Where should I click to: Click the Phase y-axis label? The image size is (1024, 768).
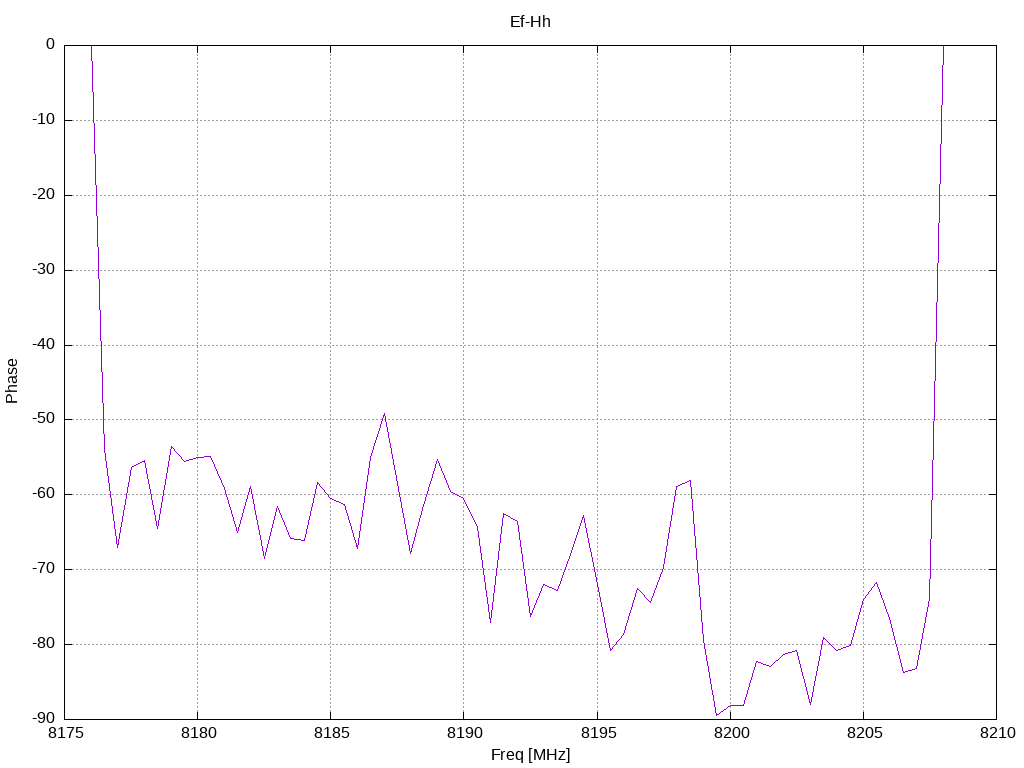click(11, 381)
